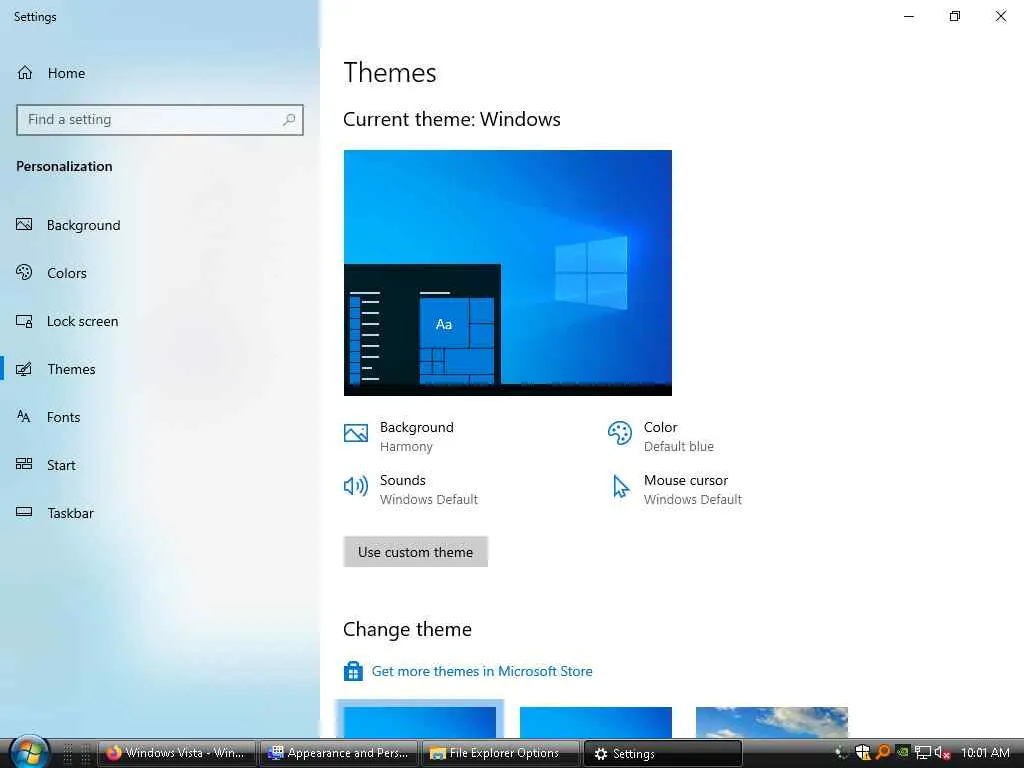The height and width of the screenshot is (768, 1024).
Task: Open the network tray icon
Action: pos(922,752)
